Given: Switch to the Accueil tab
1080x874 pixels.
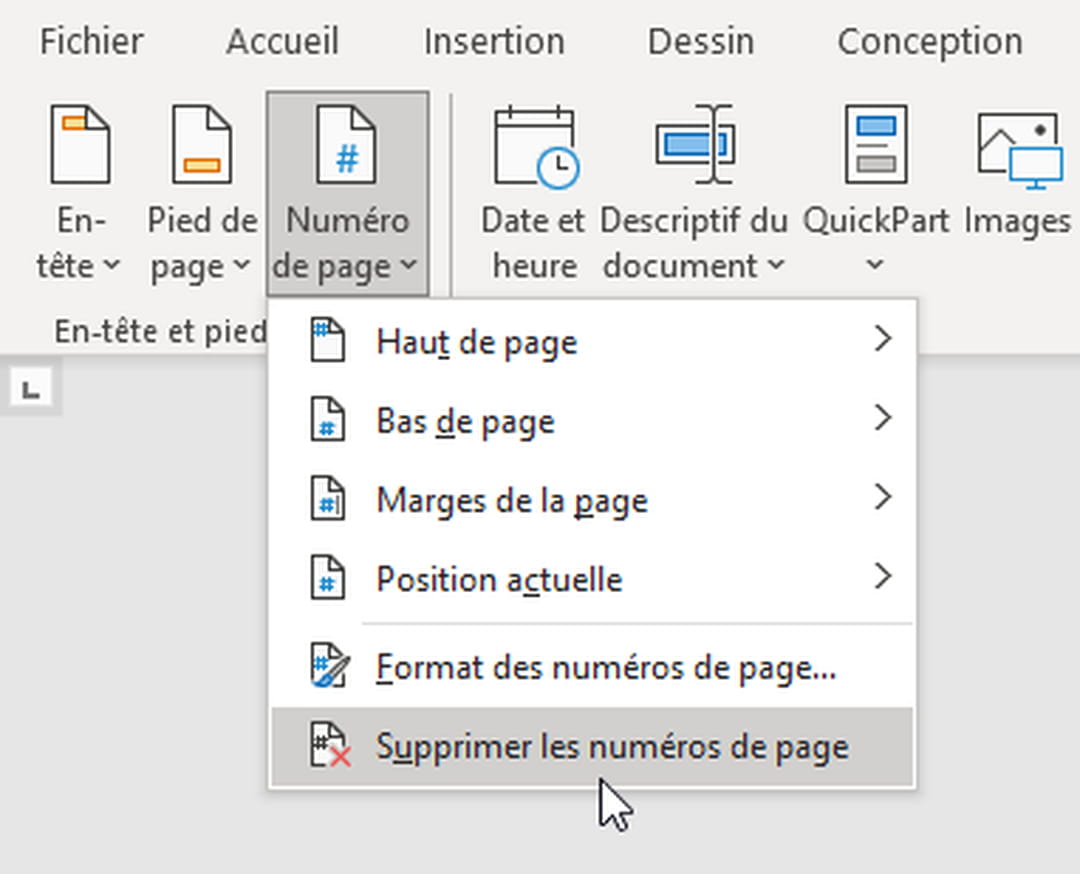Looking at the screenshot, I should (x=282, y=41).
